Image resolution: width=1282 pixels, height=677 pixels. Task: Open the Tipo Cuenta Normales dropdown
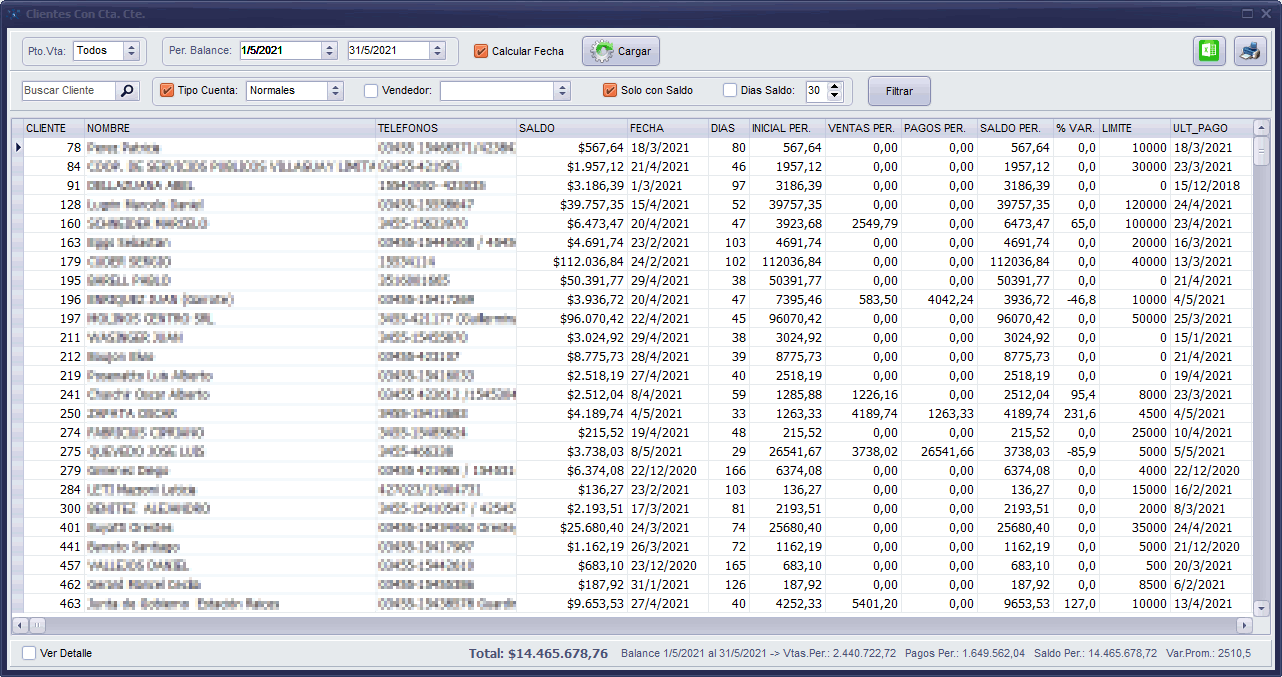pos(335,91)
